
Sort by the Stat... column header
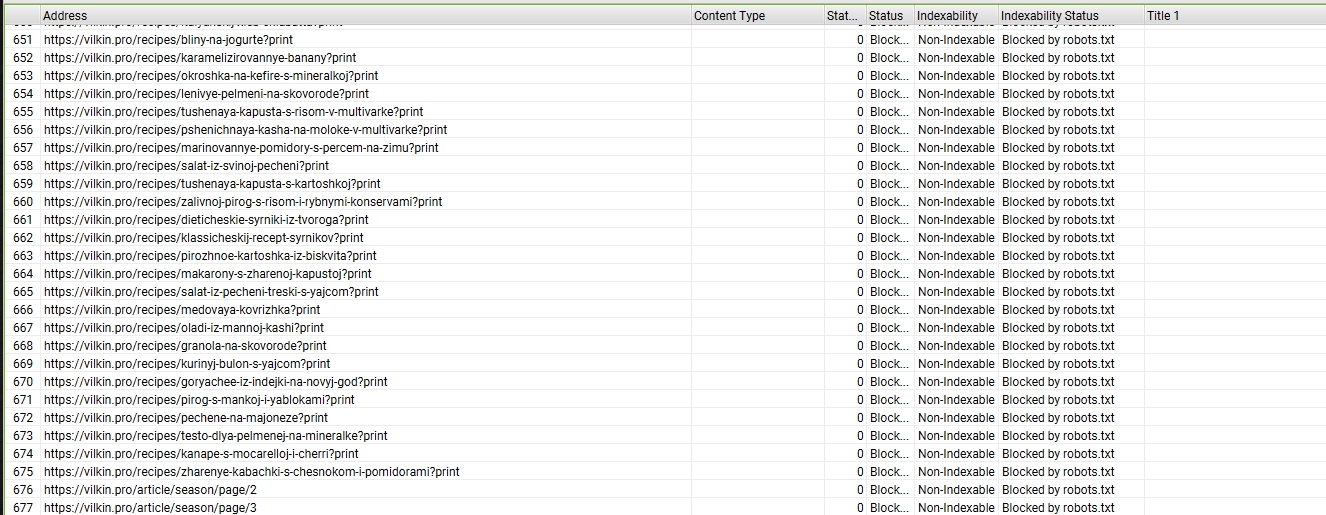click(845, 15)
